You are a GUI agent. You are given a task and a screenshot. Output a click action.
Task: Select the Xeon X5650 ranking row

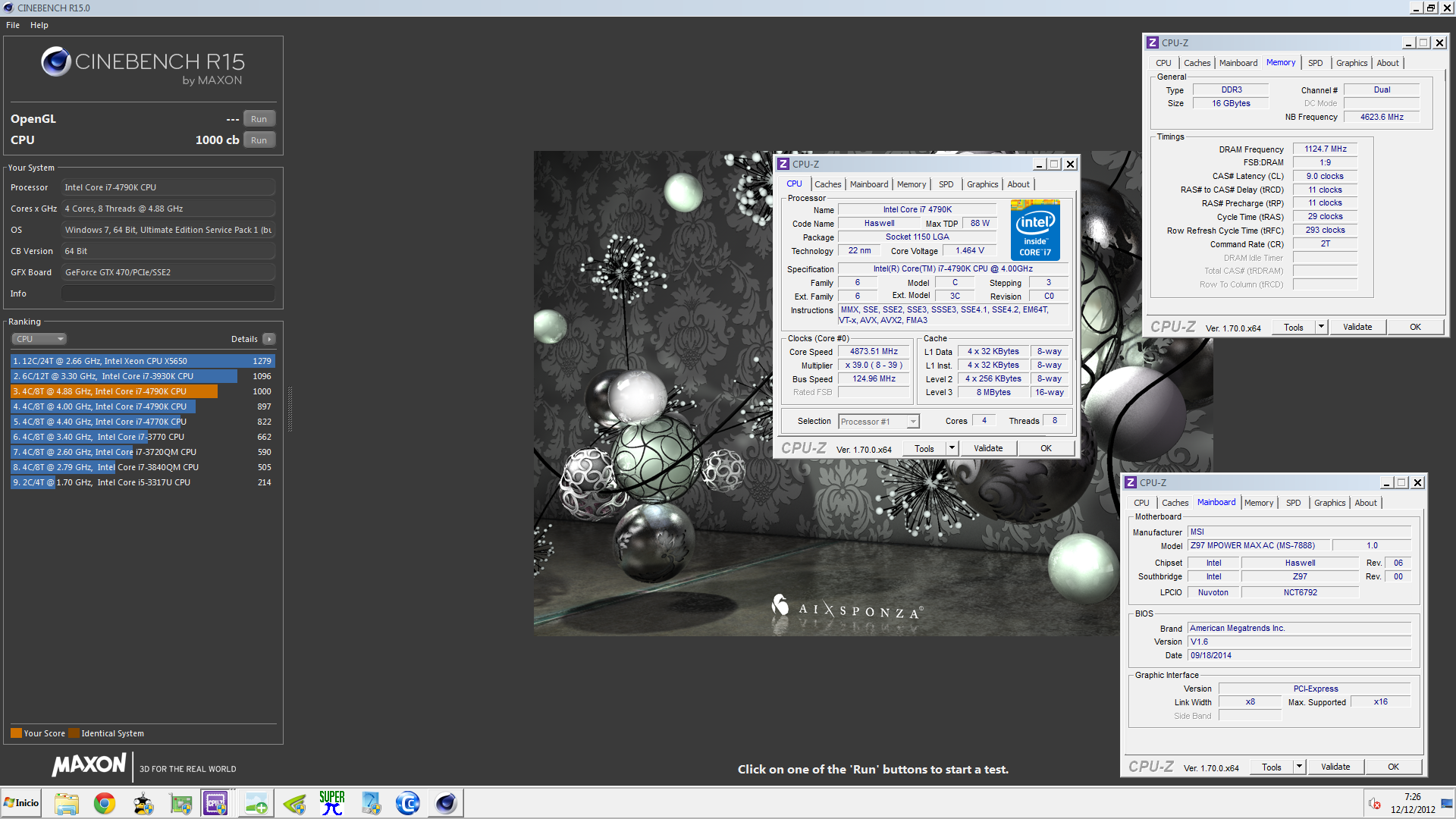point(143,361)
